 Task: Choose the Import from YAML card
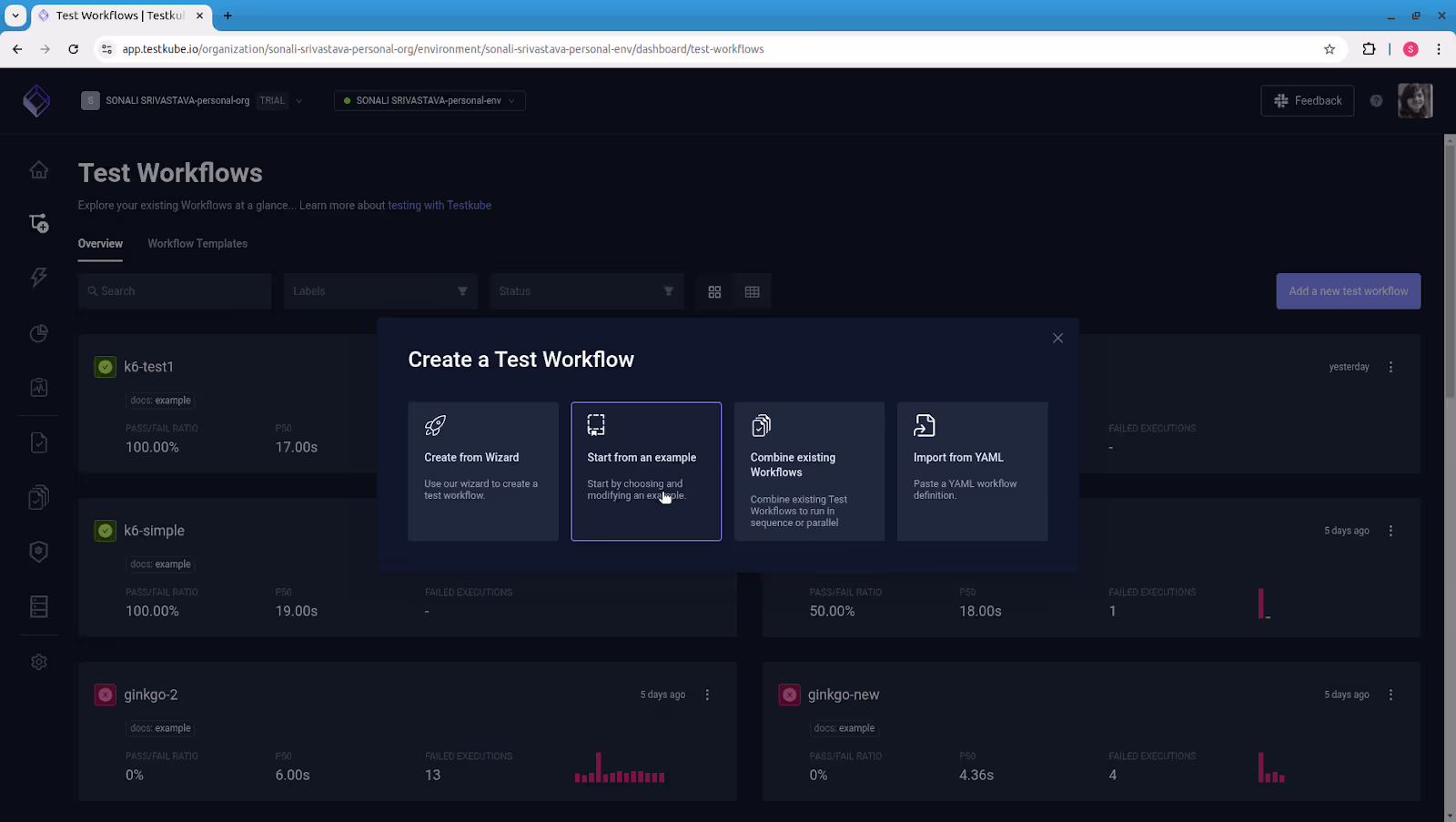coord(972,472)
